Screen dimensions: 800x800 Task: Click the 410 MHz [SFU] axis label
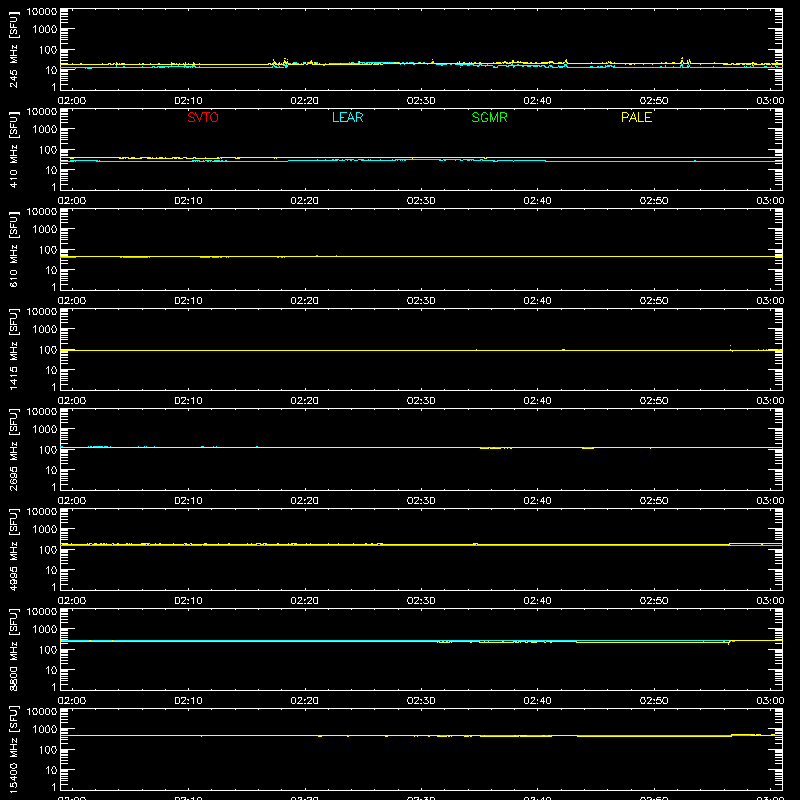pos(14,149)
